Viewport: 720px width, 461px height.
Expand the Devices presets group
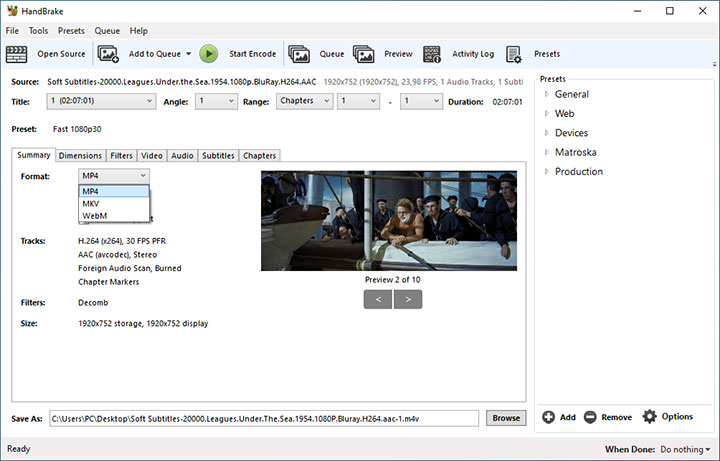tap(546, 133)
